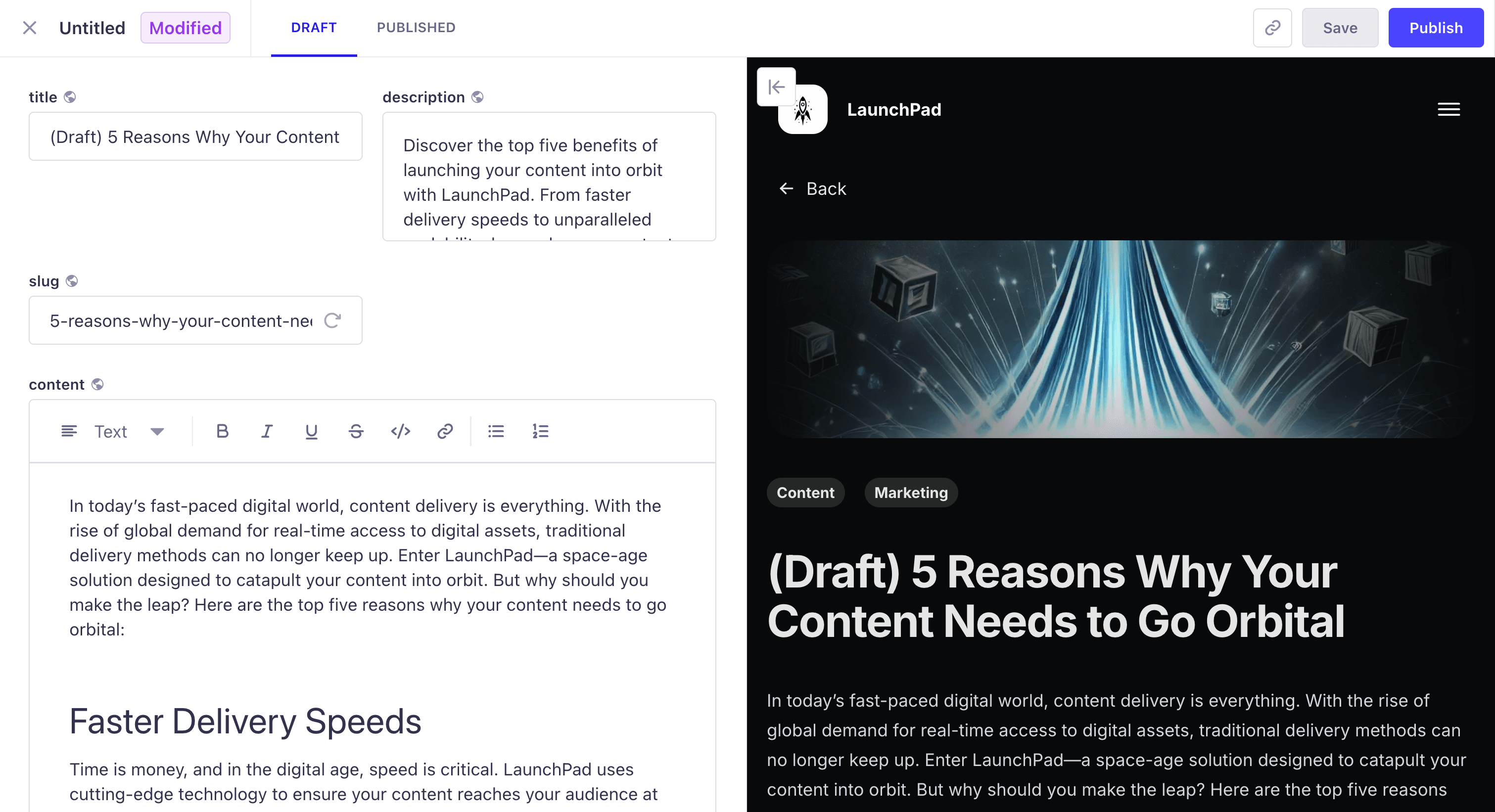The width and height of the screenshot is (1495, 812).
Task: Click the LaunchPad site name in the preview
Action: coord(894,110)
